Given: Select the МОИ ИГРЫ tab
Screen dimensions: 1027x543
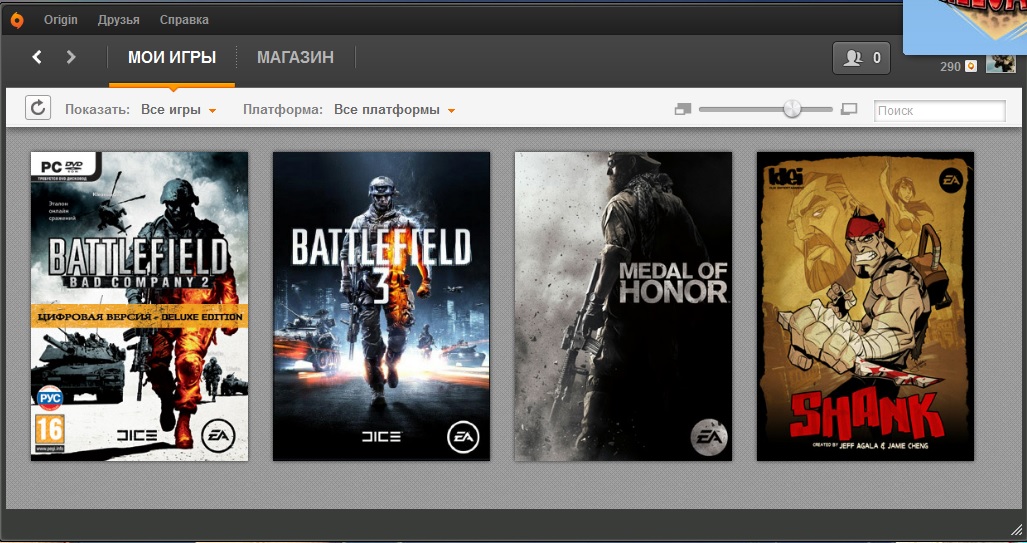Looking at the screenshot, I should pyautogui.click(x=172, y=58).
